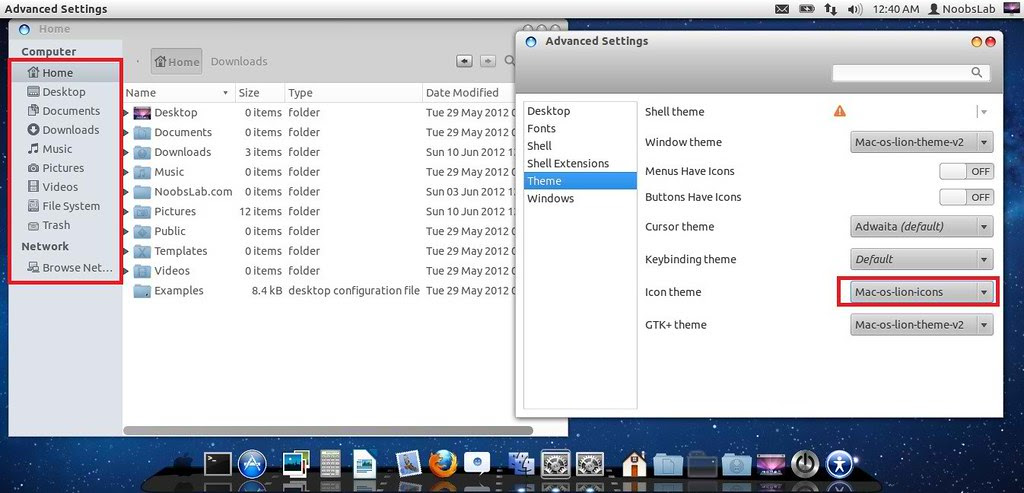The width and height of the screenshot is (1024, 493).
Task: Open Trash in the file manager sidebar
Action: [x=65, y=225]
